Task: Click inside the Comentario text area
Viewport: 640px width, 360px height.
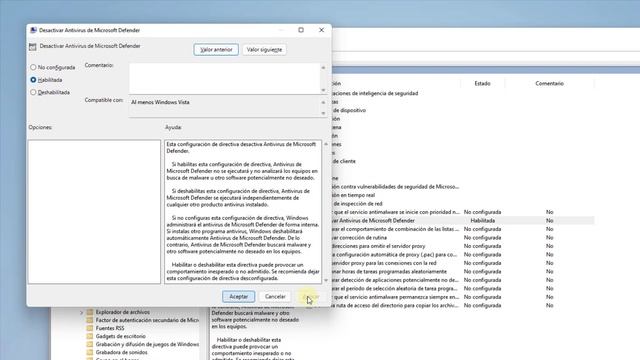Action: 224,78
